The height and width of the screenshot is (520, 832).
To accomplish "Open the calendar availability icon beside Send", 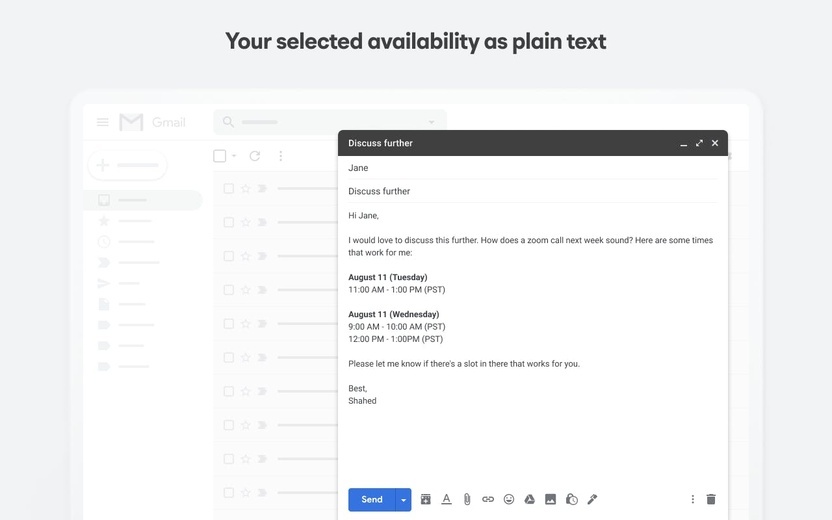I will point(426,499).
